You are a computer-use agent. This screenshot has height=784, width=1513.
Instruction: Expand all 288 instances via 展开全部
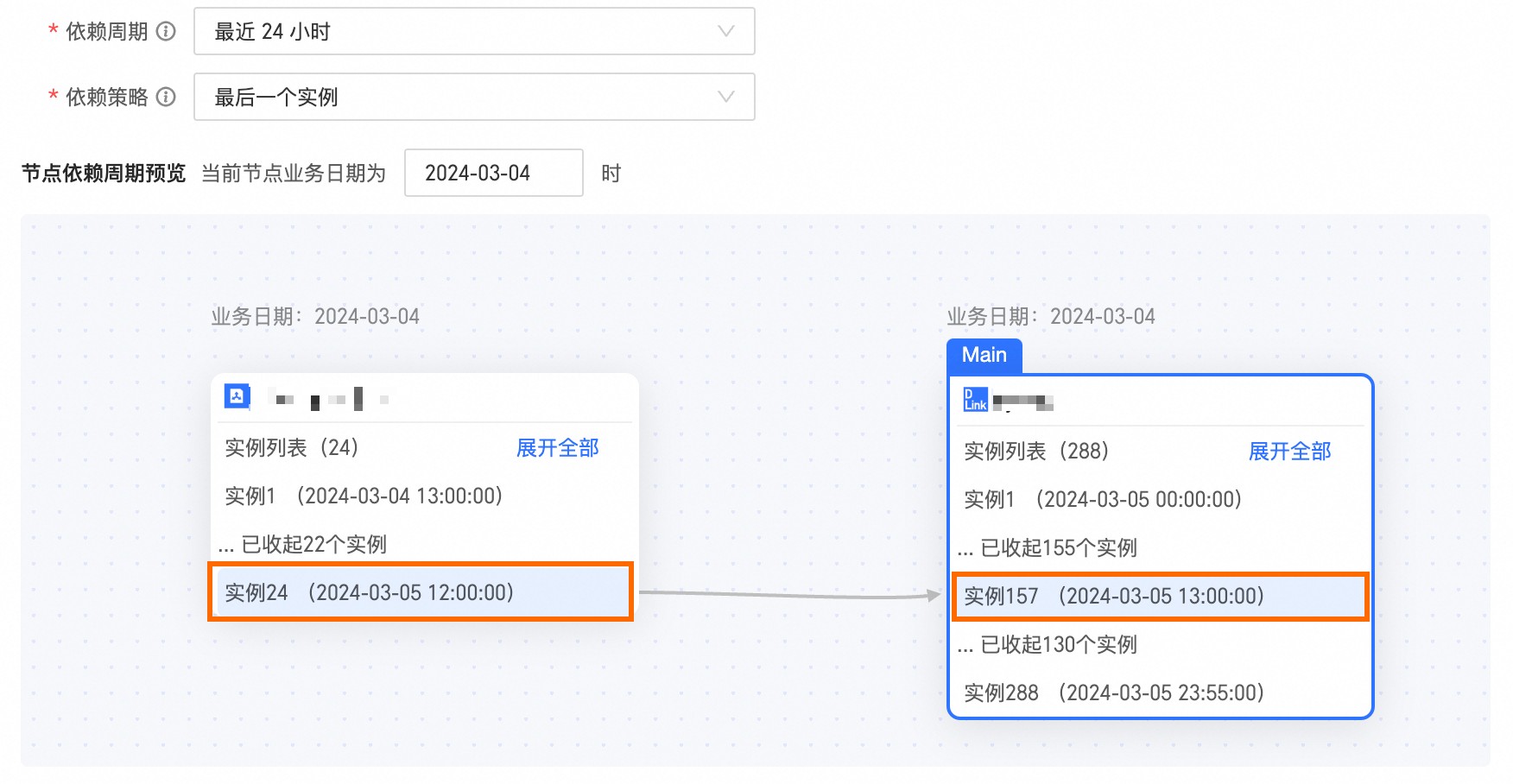pos(1290,451)
